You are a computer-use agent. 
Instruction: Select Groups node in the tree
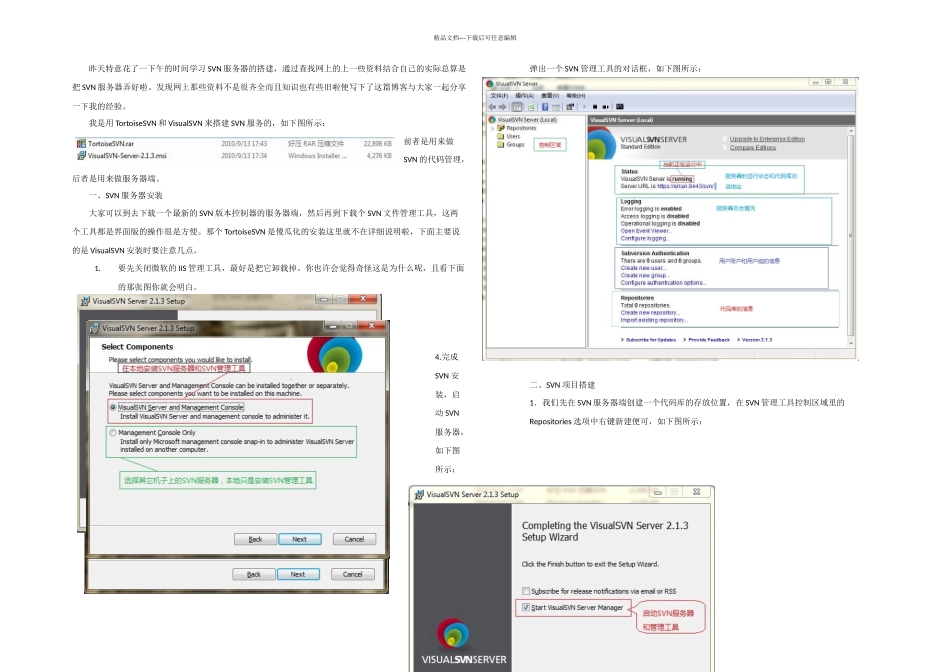pyautogui.click(x=516, y=144)
